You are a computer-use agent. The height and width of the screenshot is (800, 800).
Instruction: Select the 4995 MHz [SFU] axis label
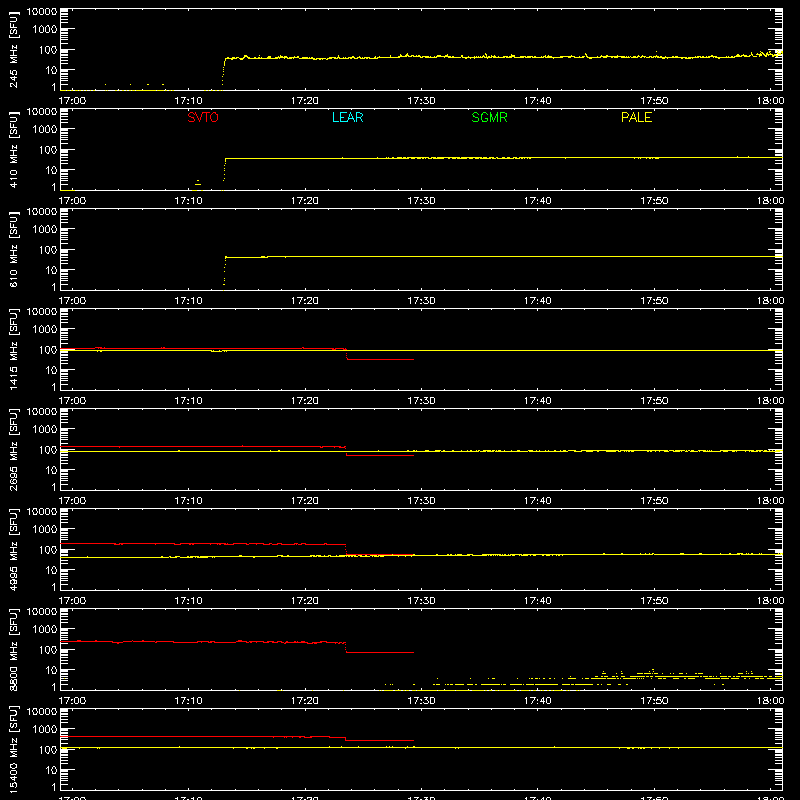pos(13,549)
